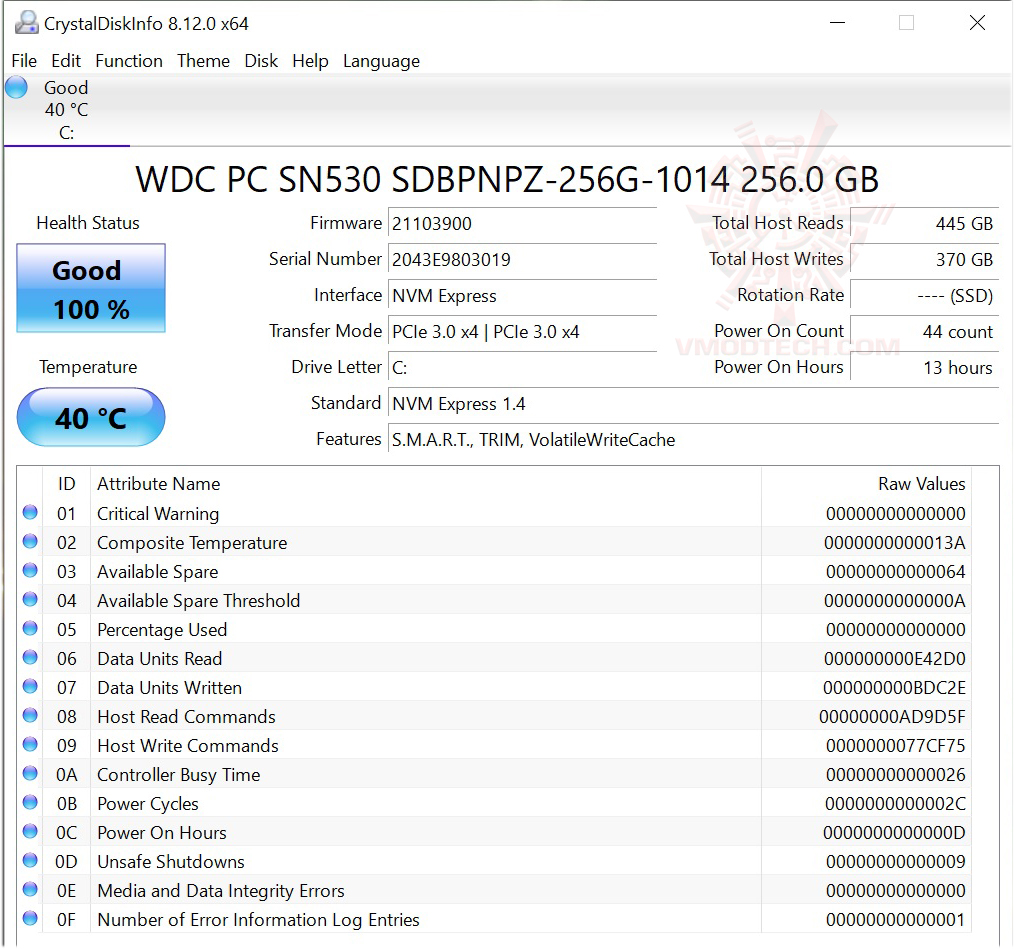This screenshot has height=949, width=1014.
Task: Click the Available Spare Threshold status orb
Action: tap(30, 599)
